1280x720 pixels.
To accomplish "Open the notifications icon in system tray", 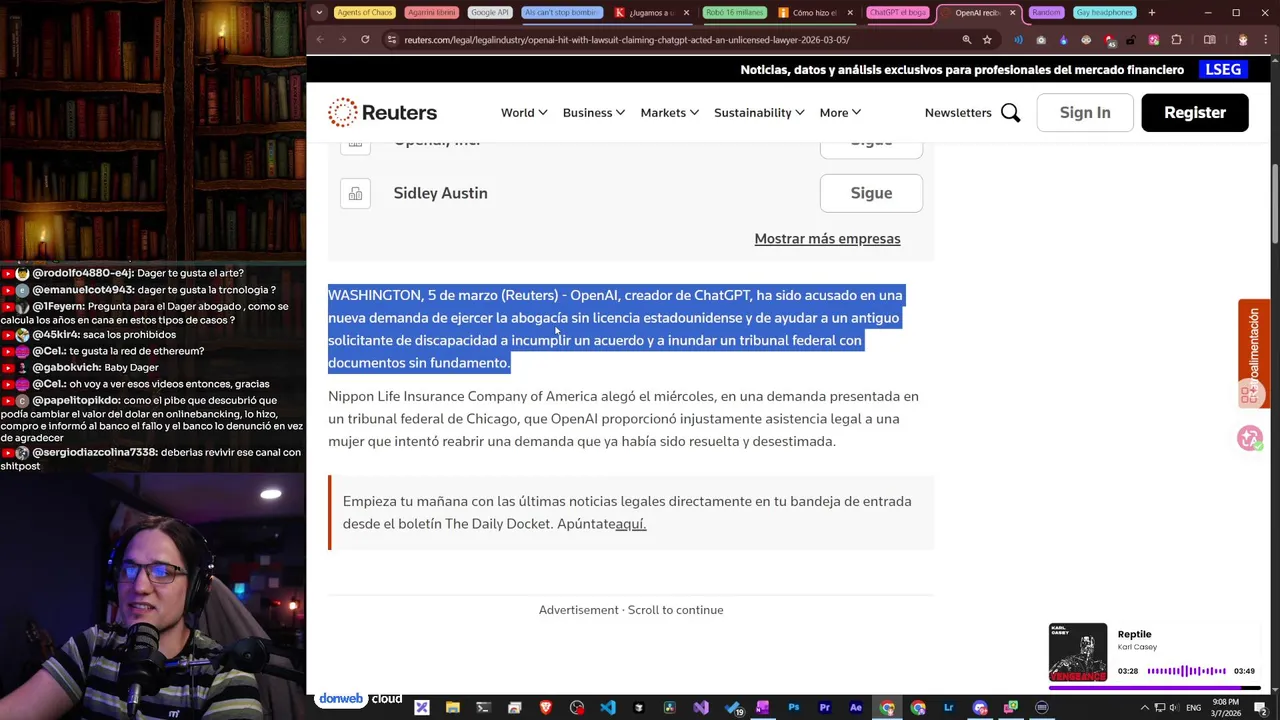I will [x=1260, y=708].
